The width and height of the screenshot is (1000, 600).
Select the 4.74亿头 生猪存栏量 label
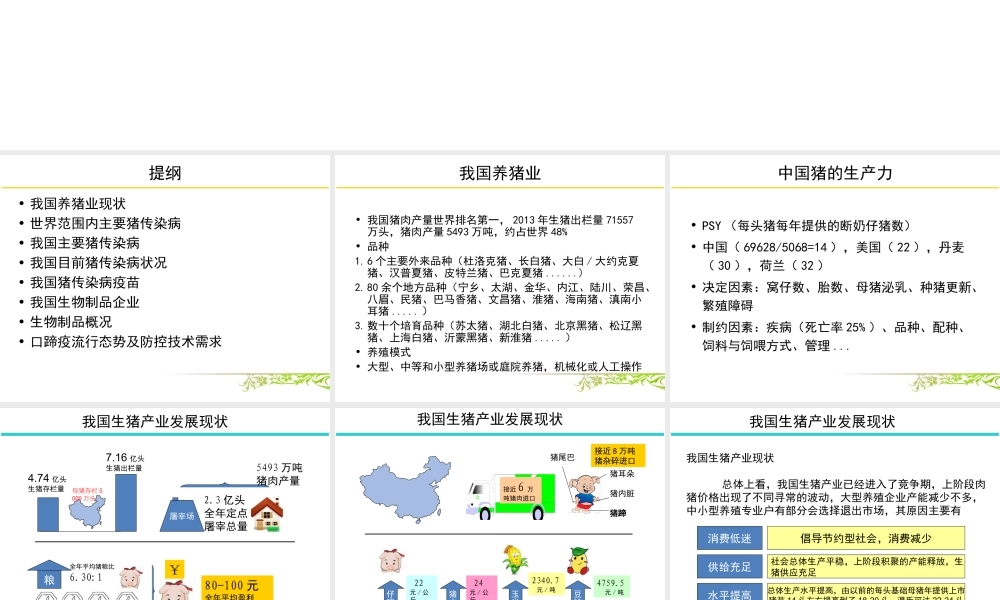pyautogui.click(x=47, y=483)
